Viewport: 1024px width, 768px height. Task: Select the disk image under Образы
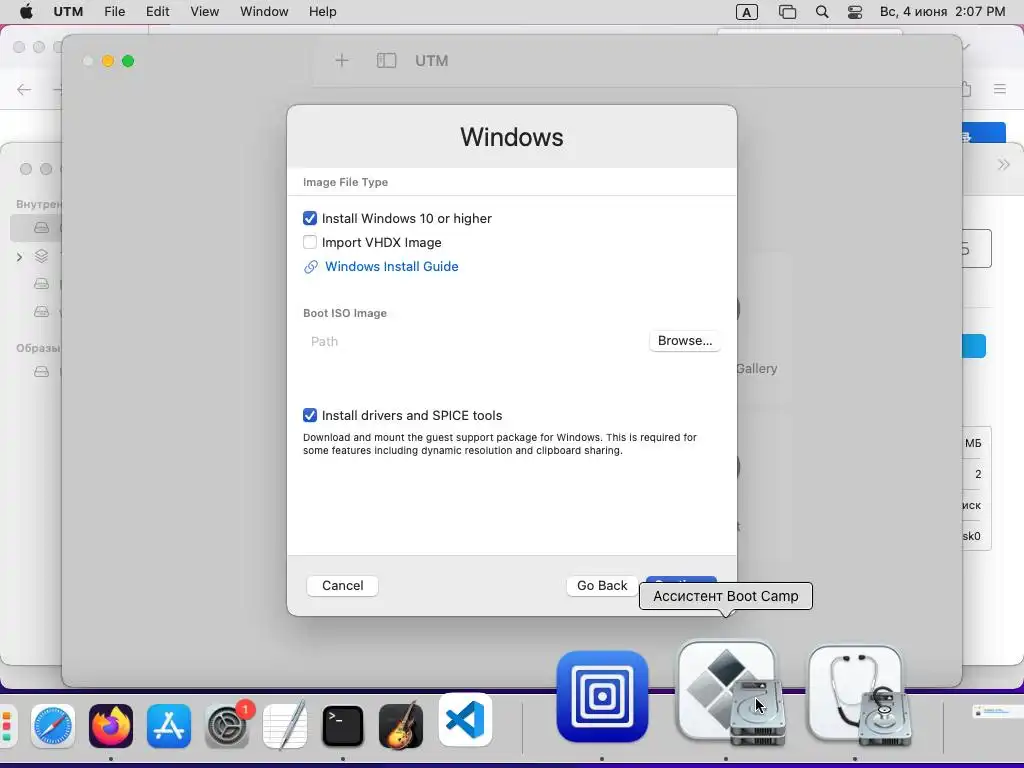tap(41, 372)
